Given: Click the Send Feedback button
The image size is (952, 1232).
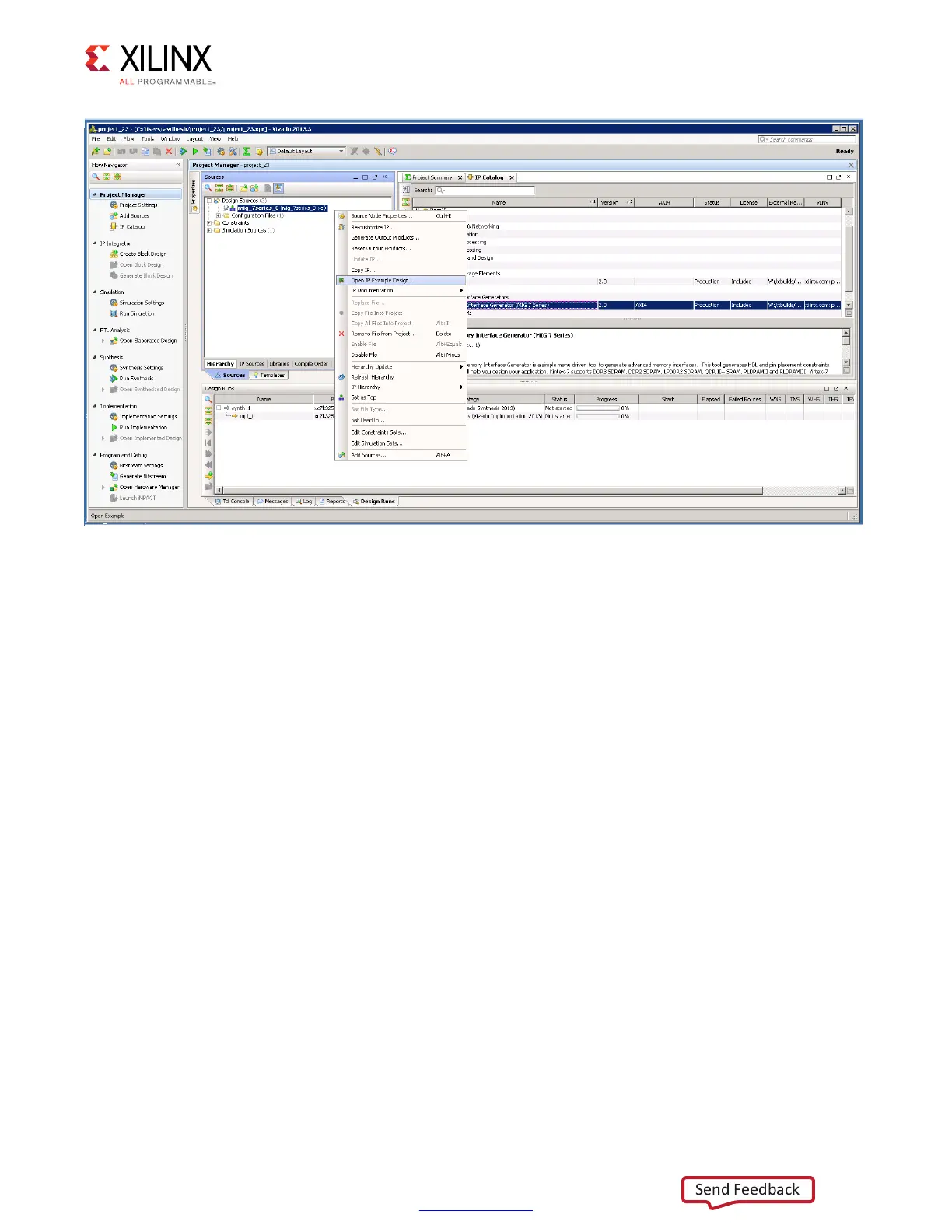Looking at the screenshot, I should (x=747, y=1189).
